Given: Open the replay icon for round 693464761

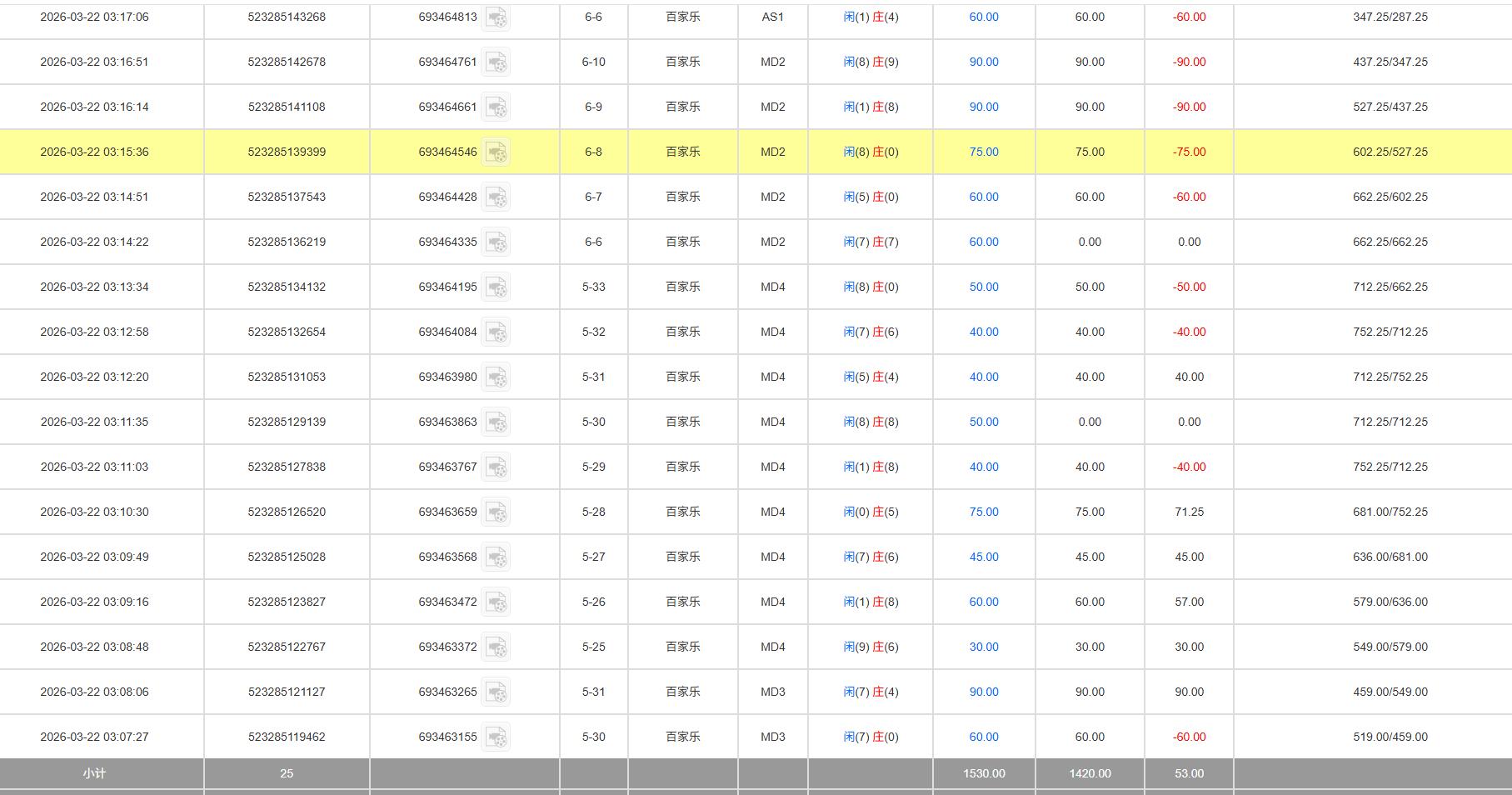Looking at the screenshot, I should pos(497,62).
